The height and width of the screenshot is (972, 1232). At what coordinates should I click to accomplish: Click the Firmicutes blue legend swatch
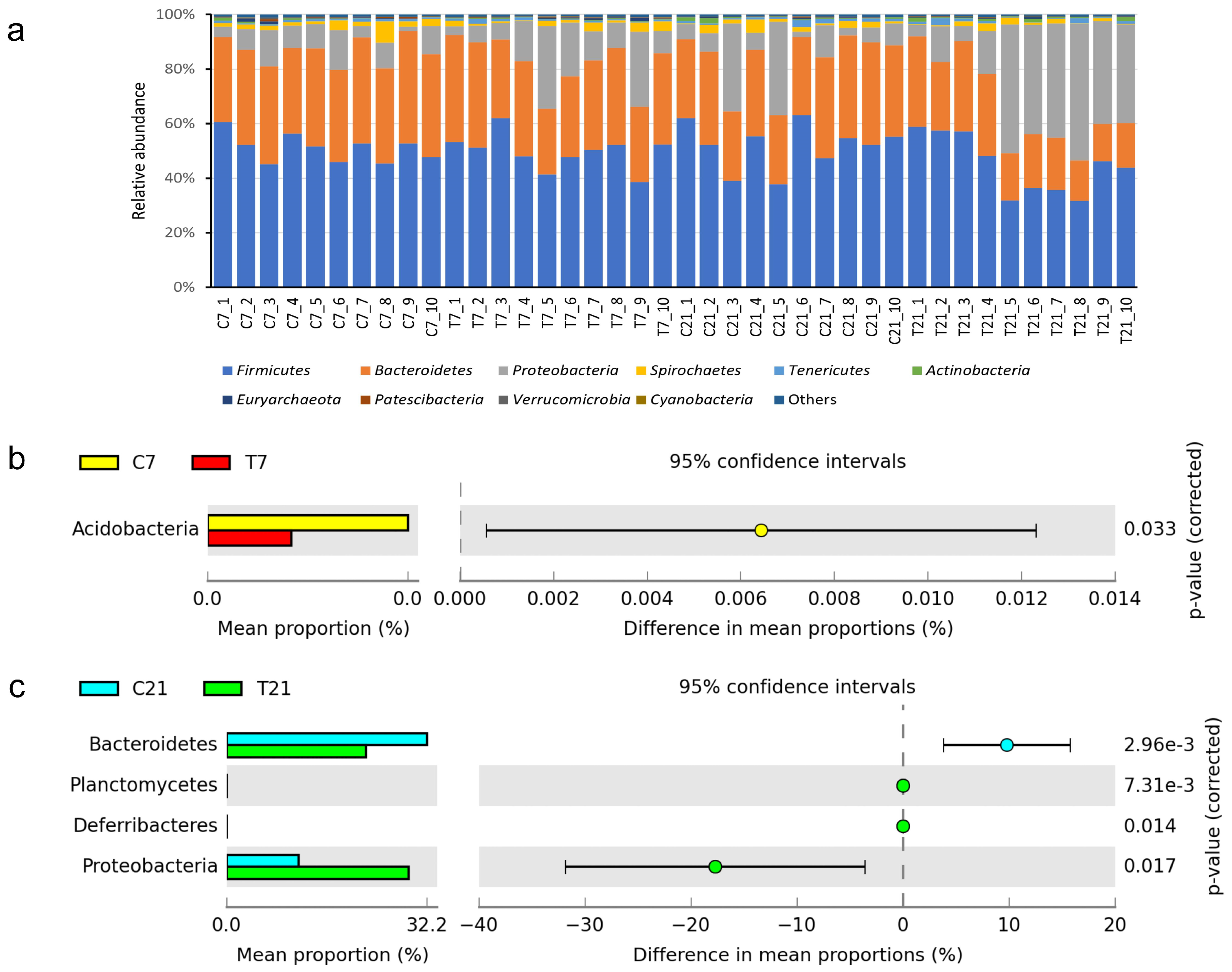228,371
